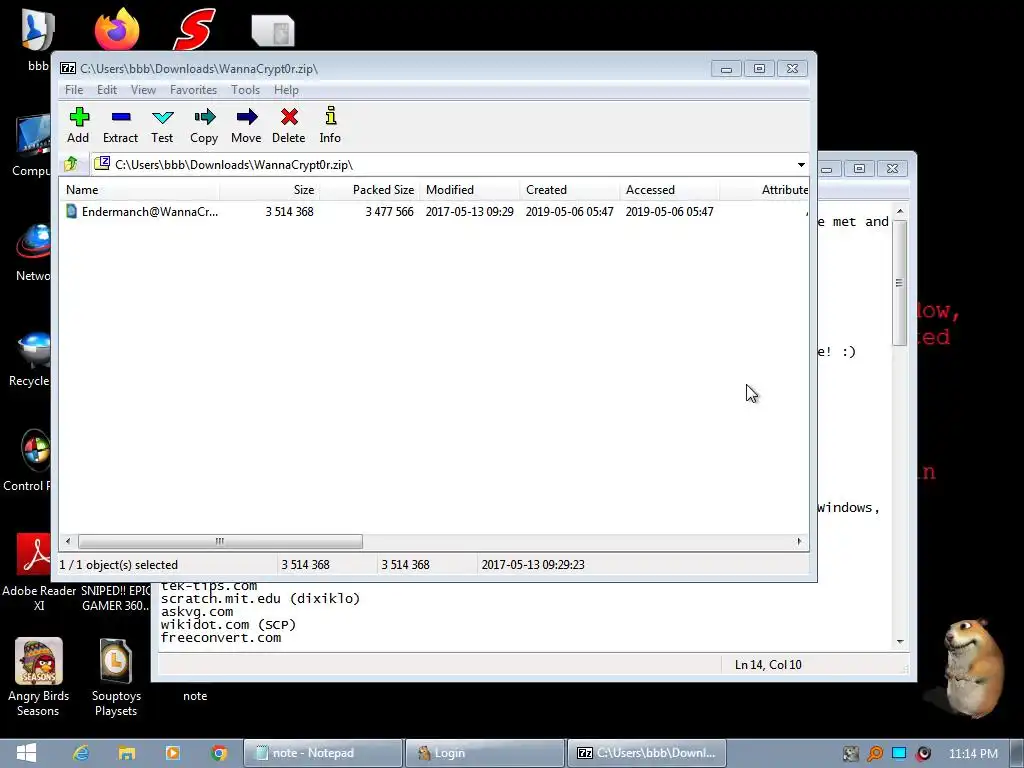Extract the archive with the Extract button
The width and height of the screenshot is (1024, 768).
(x=121, y=125)
